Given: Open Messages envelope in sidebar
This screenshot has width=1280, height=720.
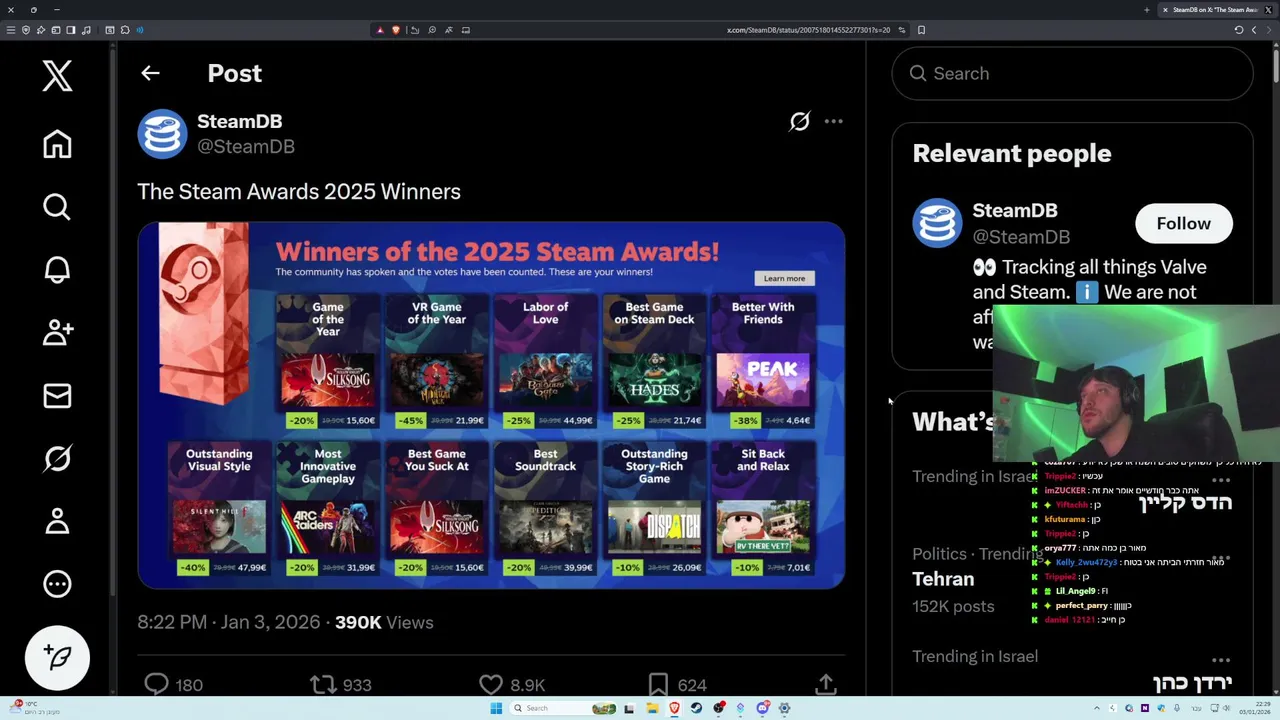Looking at the screenshot, I should tap(57, 396).
